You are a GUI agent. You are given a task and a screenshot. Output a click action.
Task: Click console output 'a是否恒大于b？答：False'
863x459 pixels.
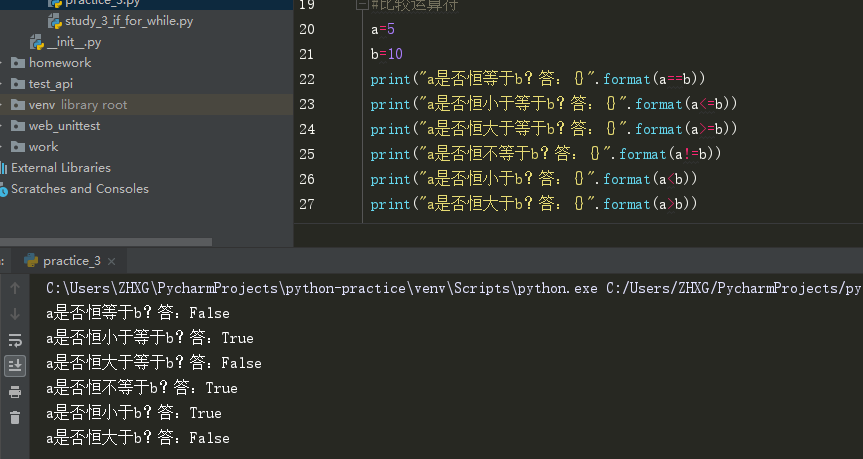coord(138,438)
